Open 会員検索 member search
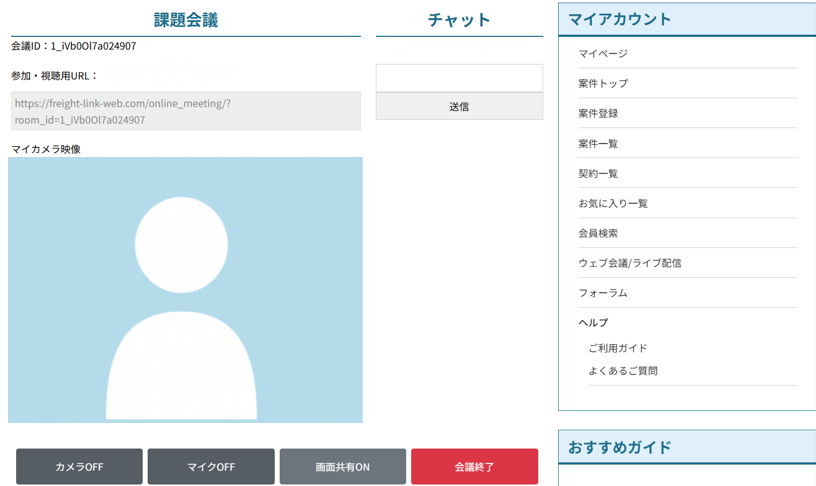Image resolution: width=816 pixels, height=486 pixels. click(598, 233)
